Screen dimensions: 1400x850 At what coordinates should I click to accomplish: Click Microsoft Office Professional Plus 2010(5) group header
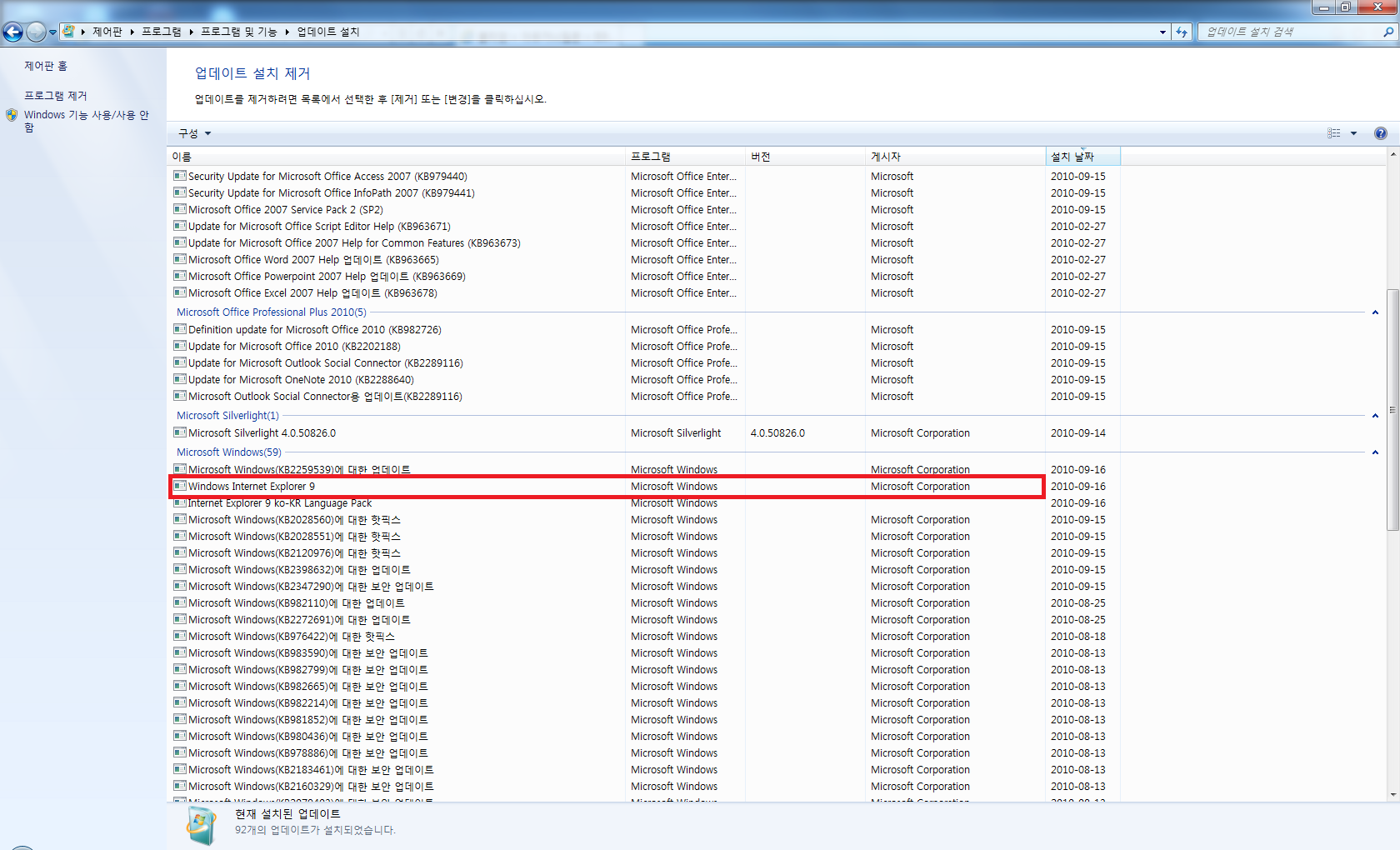[272, 312]
